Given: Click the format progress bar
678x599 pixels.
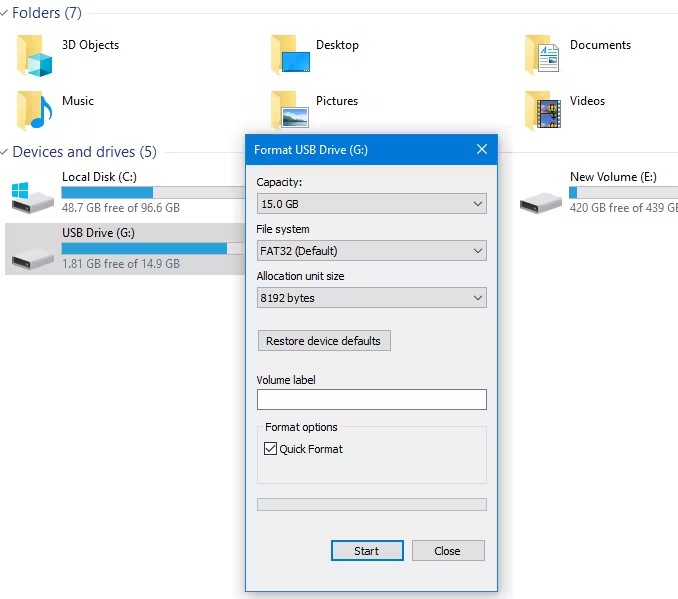Looking at the screenshot, I should 371,504.
